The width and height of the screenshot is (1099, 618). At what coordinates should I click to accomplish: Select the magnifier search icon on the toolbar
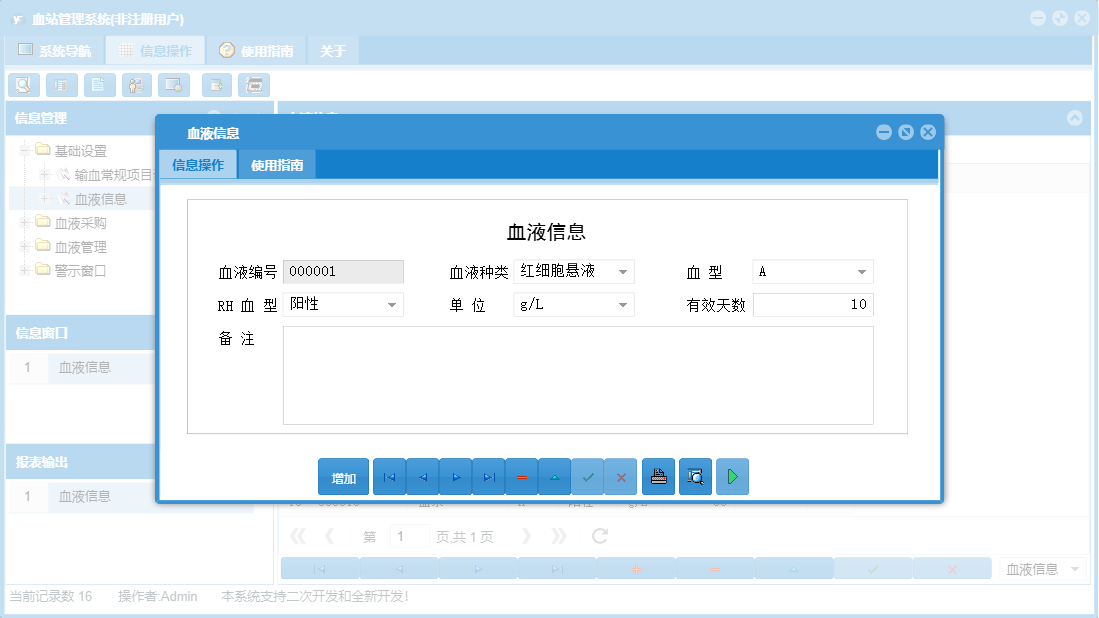pyautogui.click(x=24, y=85)
